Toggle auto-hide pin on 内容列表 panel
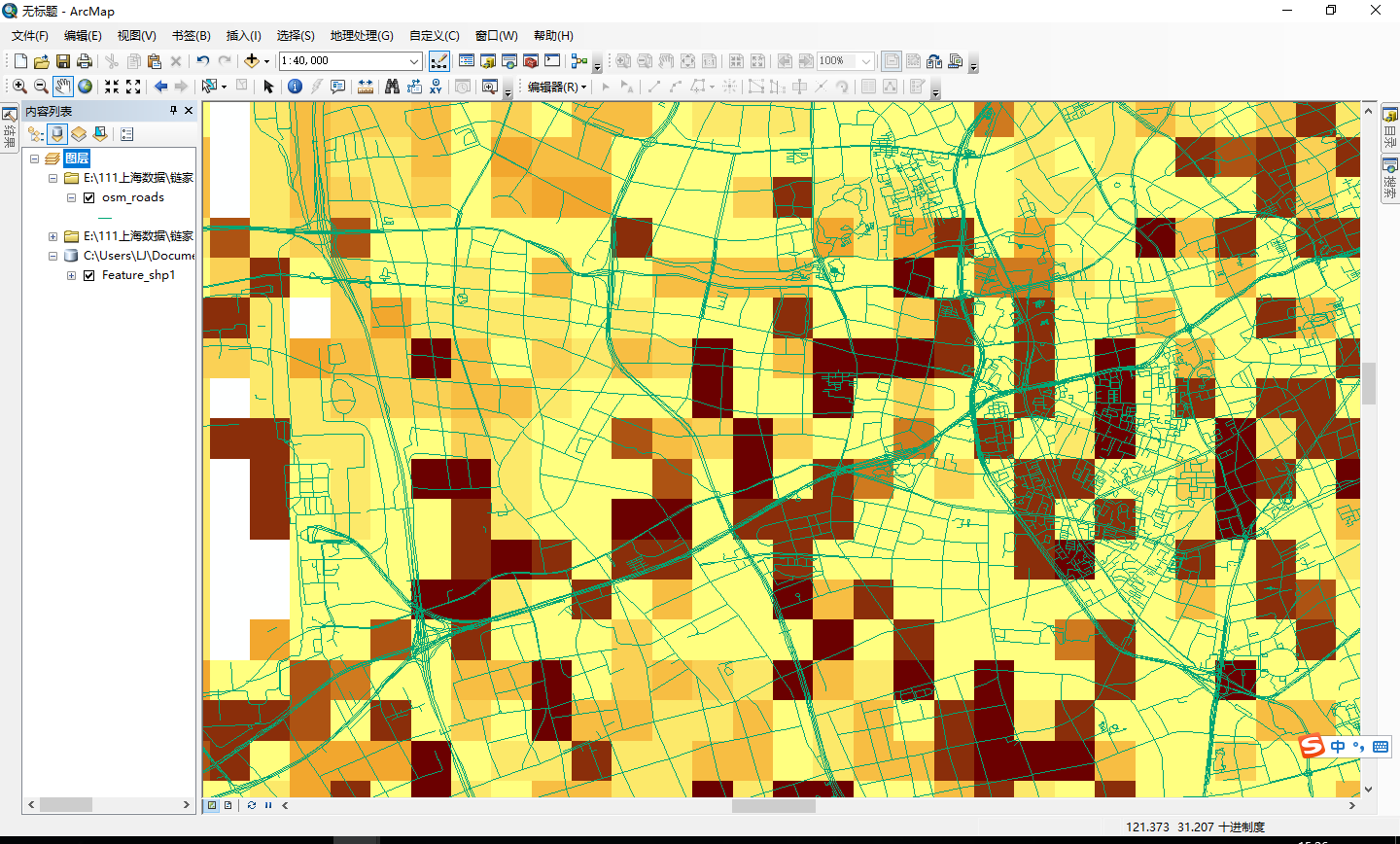Viewport: 1400px width, 844px height. tap(174, 111)
